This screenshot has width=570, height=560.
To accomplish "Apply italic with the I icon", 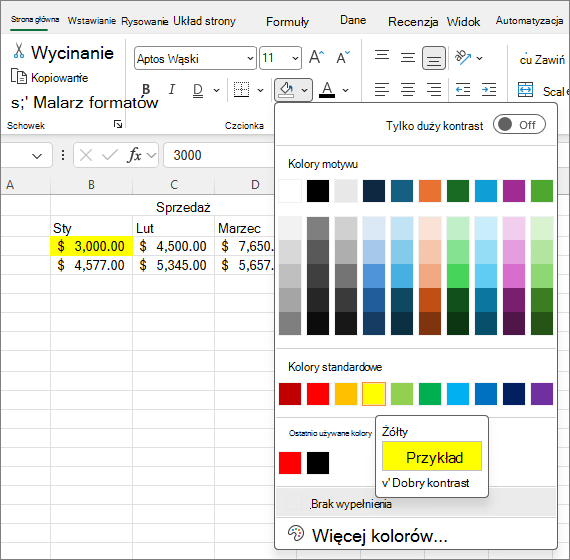I will pyautogui.click(x=172, y=89).
